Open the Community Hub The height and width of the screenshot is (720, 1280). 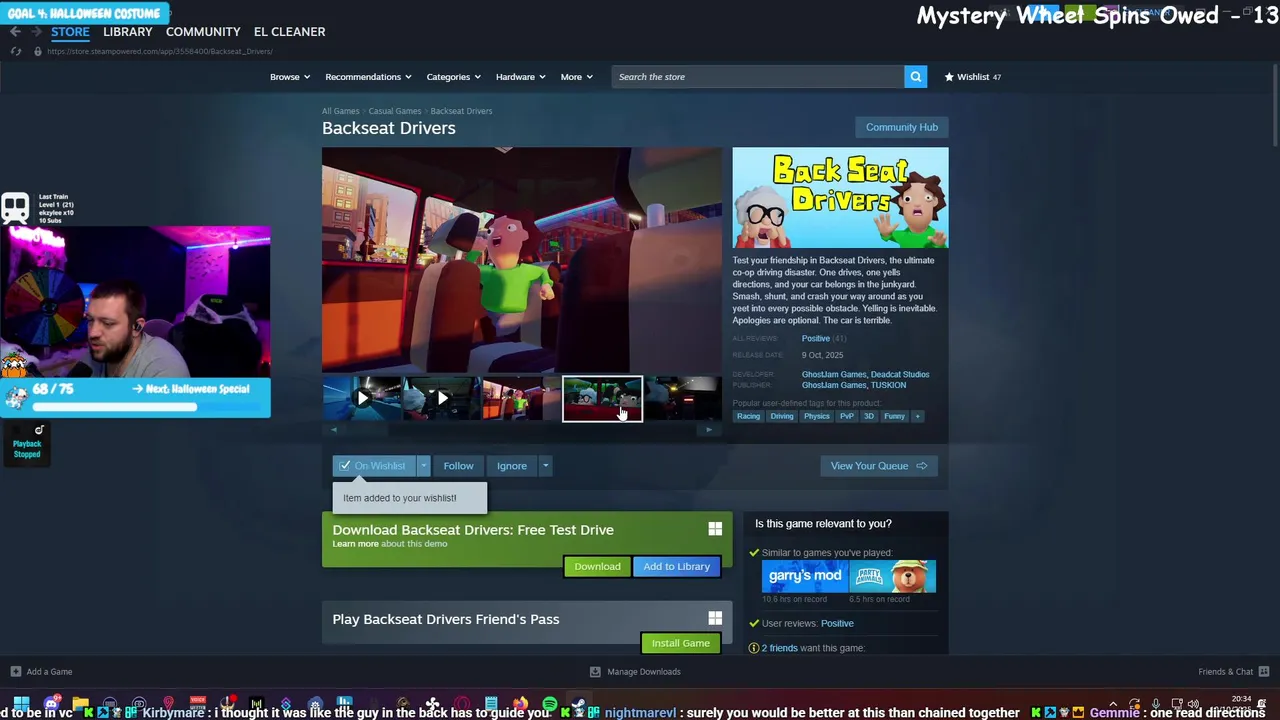pos(901,127)
